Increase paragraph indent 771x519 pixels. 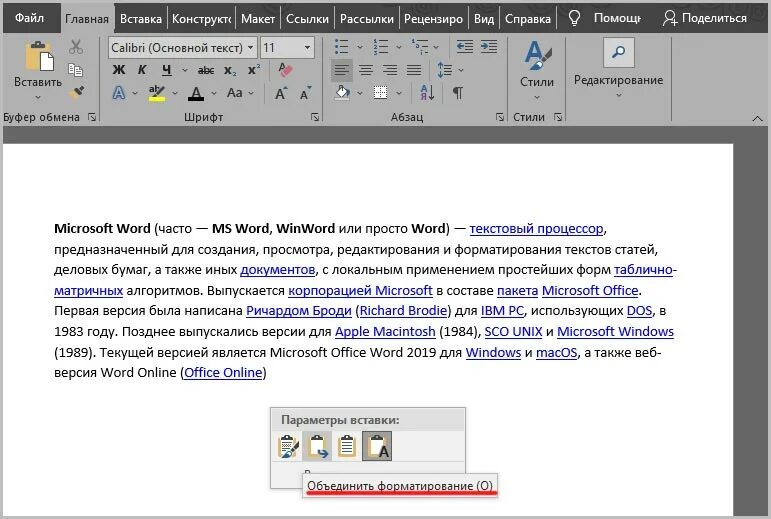point(489,47)
